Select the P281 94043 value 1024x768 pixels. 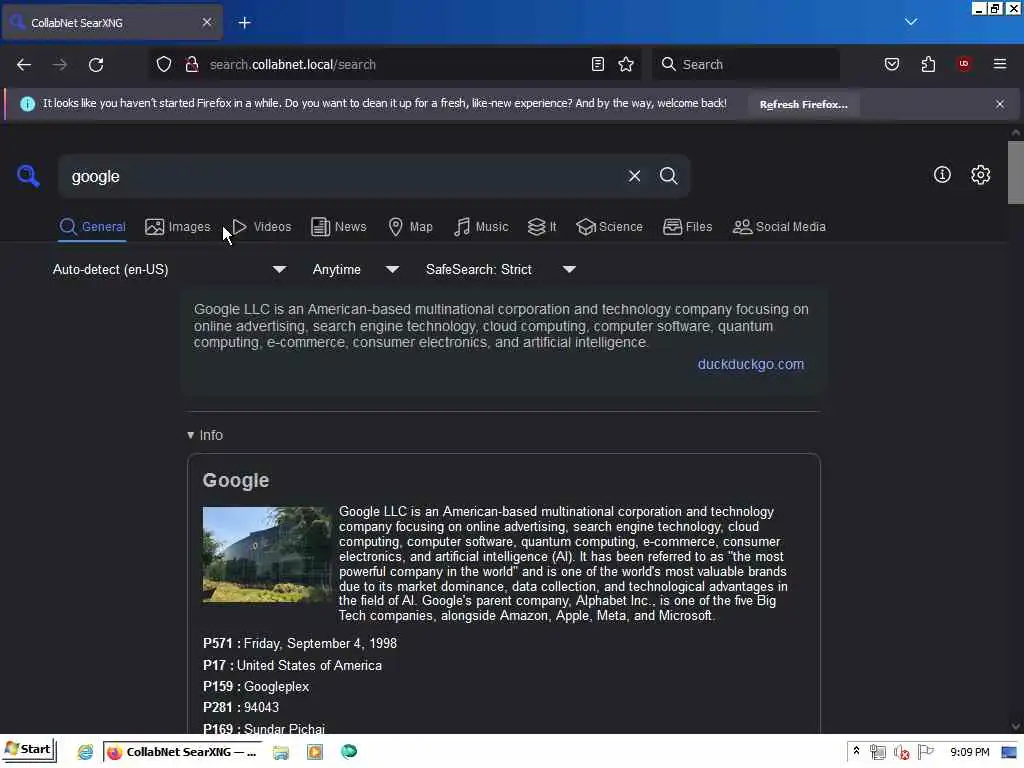coord(261,707)
